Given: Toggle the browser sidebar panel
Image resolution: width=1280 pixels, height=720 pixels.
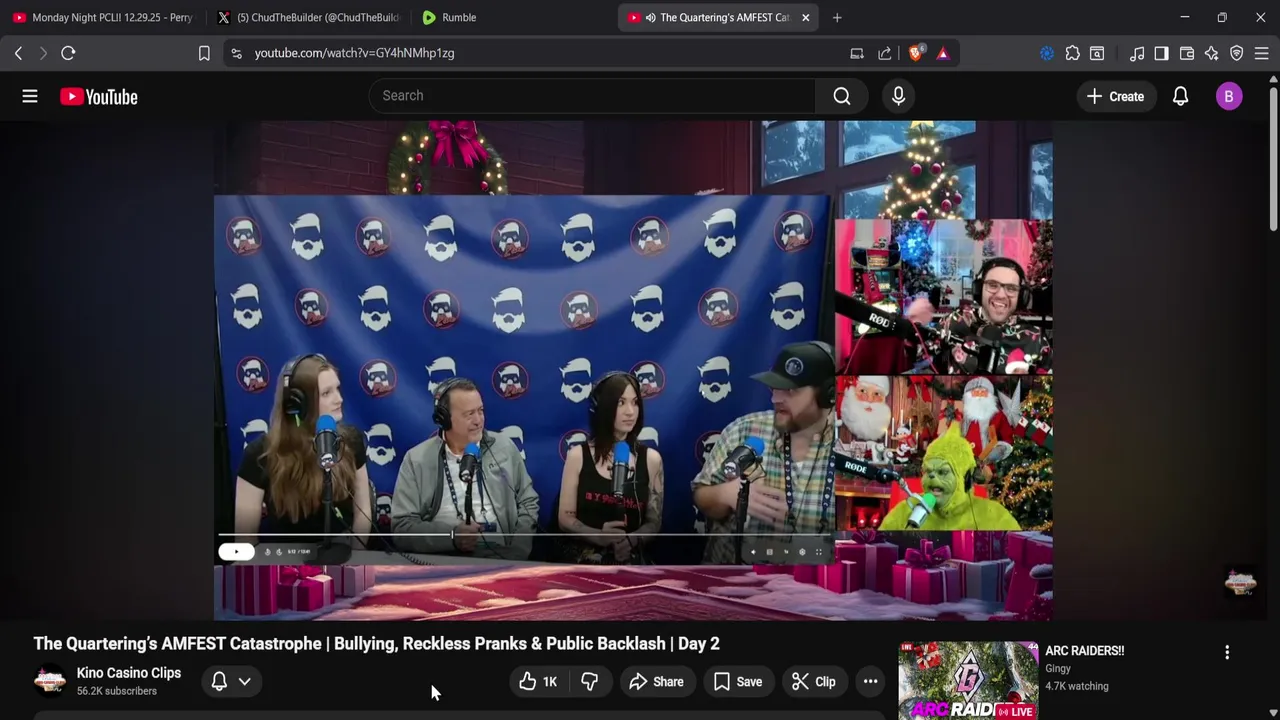Looking at the screenshot, I should point(1161,53).
